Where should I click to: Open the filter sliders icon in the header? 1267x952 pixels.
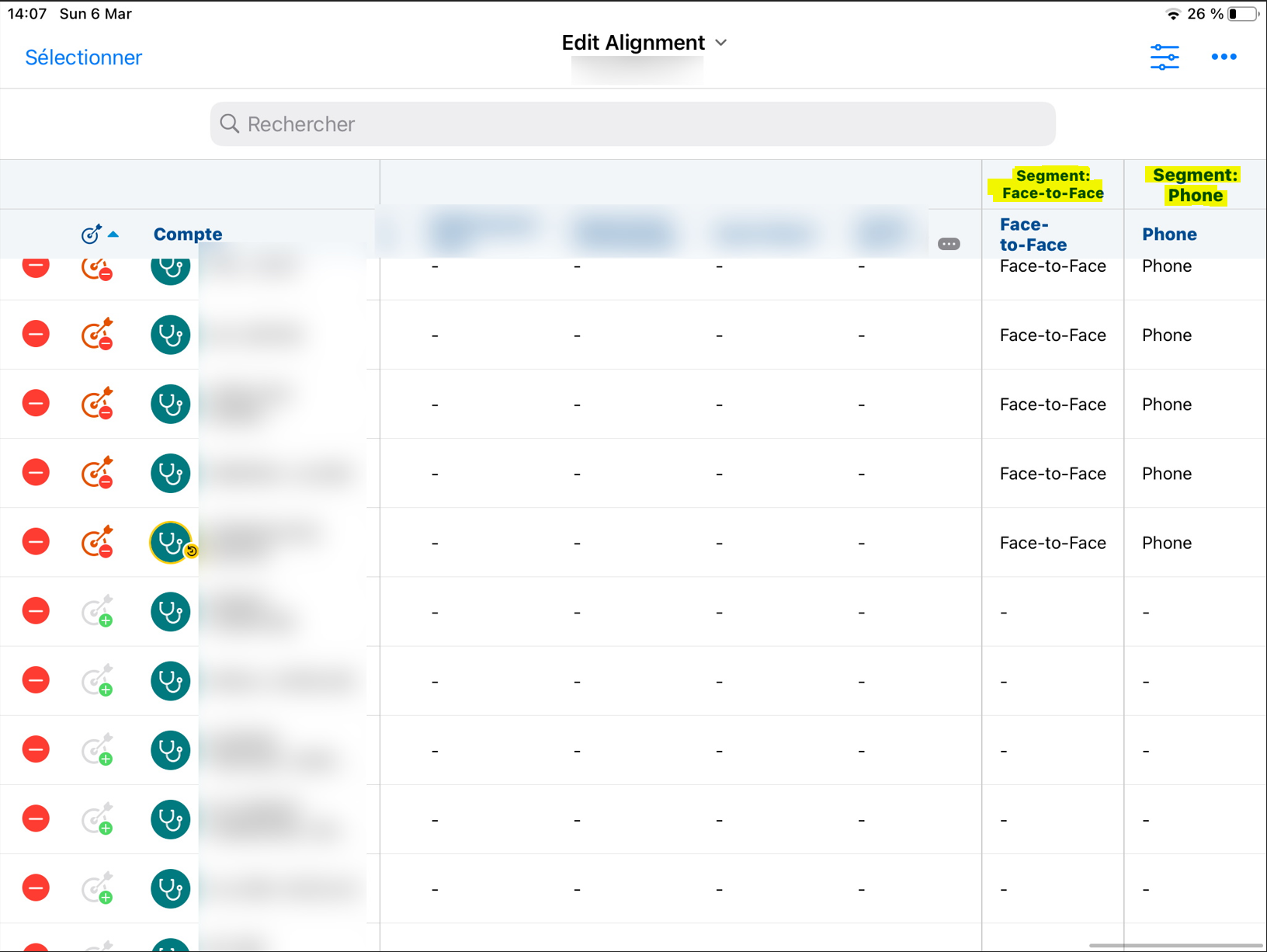[x=1164, y=57]
